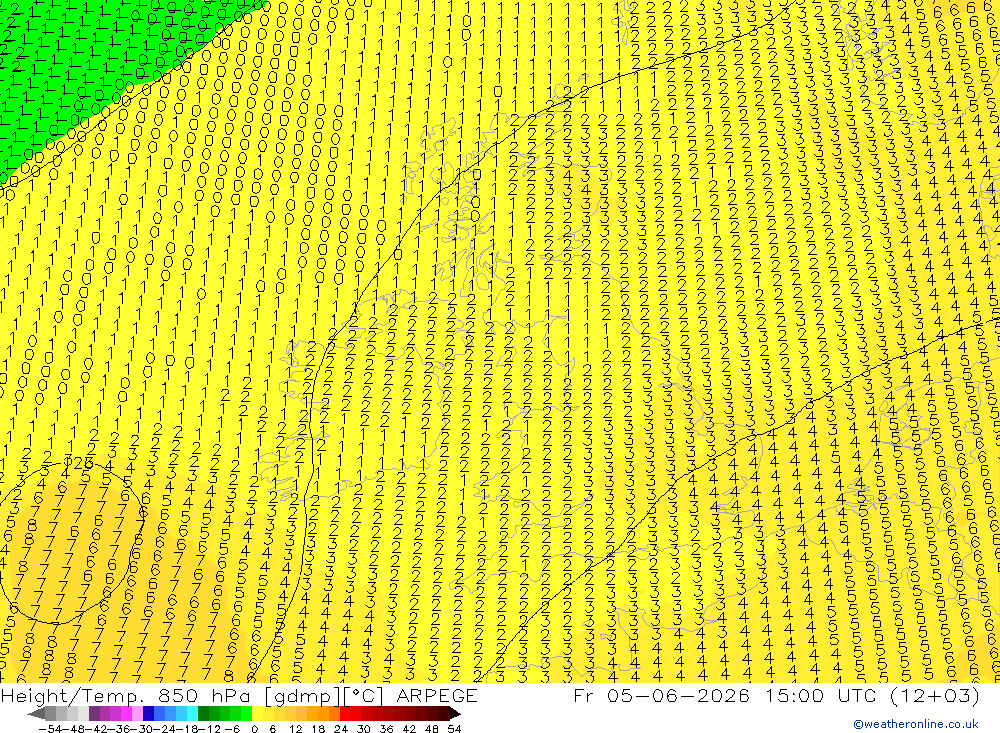
Task: Click the '54' label on color scale
Action: pyautogui.click(x=454, y=729)
